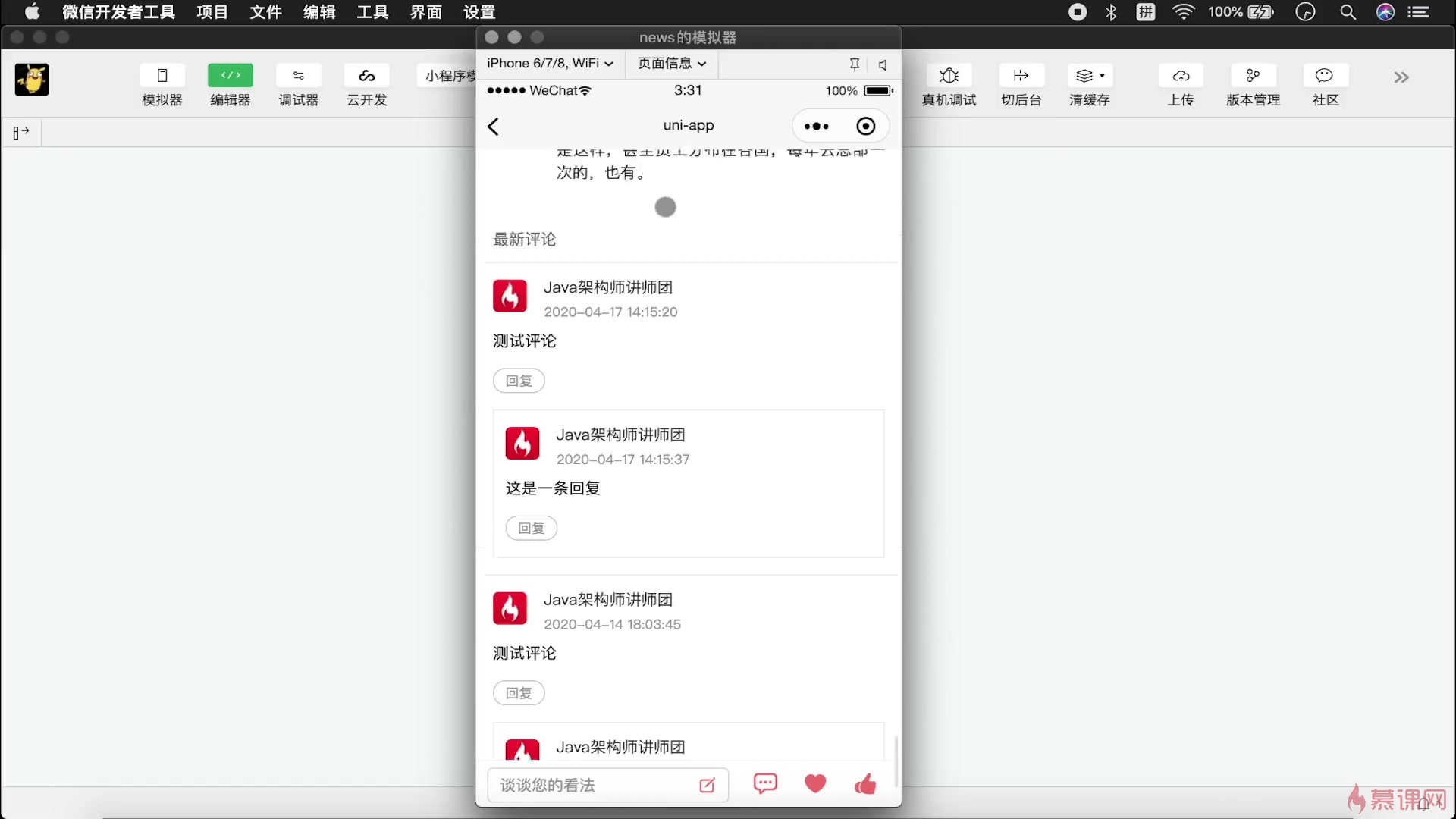Image resolution: width=1456 pixels, height=819 pixels.
Task: Click the 最新评论 section heading
Action: point(525,240)
